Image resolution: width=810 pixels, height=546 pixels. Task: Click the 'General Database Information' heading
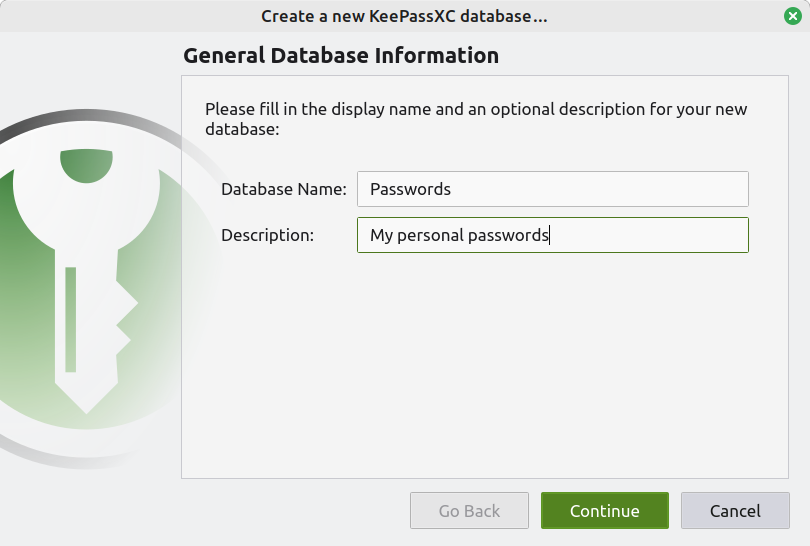(x=341, y=55)
